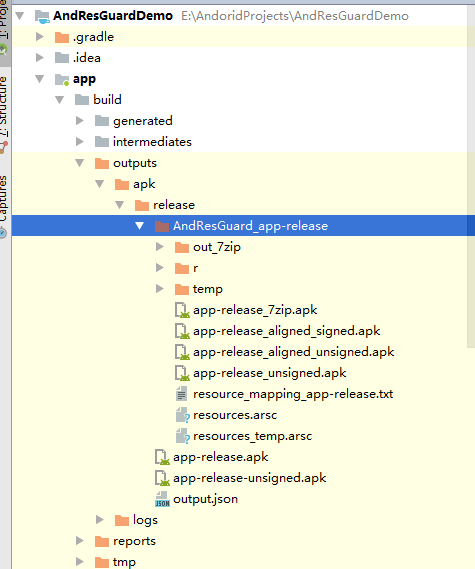The image size is (475, 569).
Task: Expand the out_7zip folder arrow
Action: pyautogui.click(x=160, y=247)
